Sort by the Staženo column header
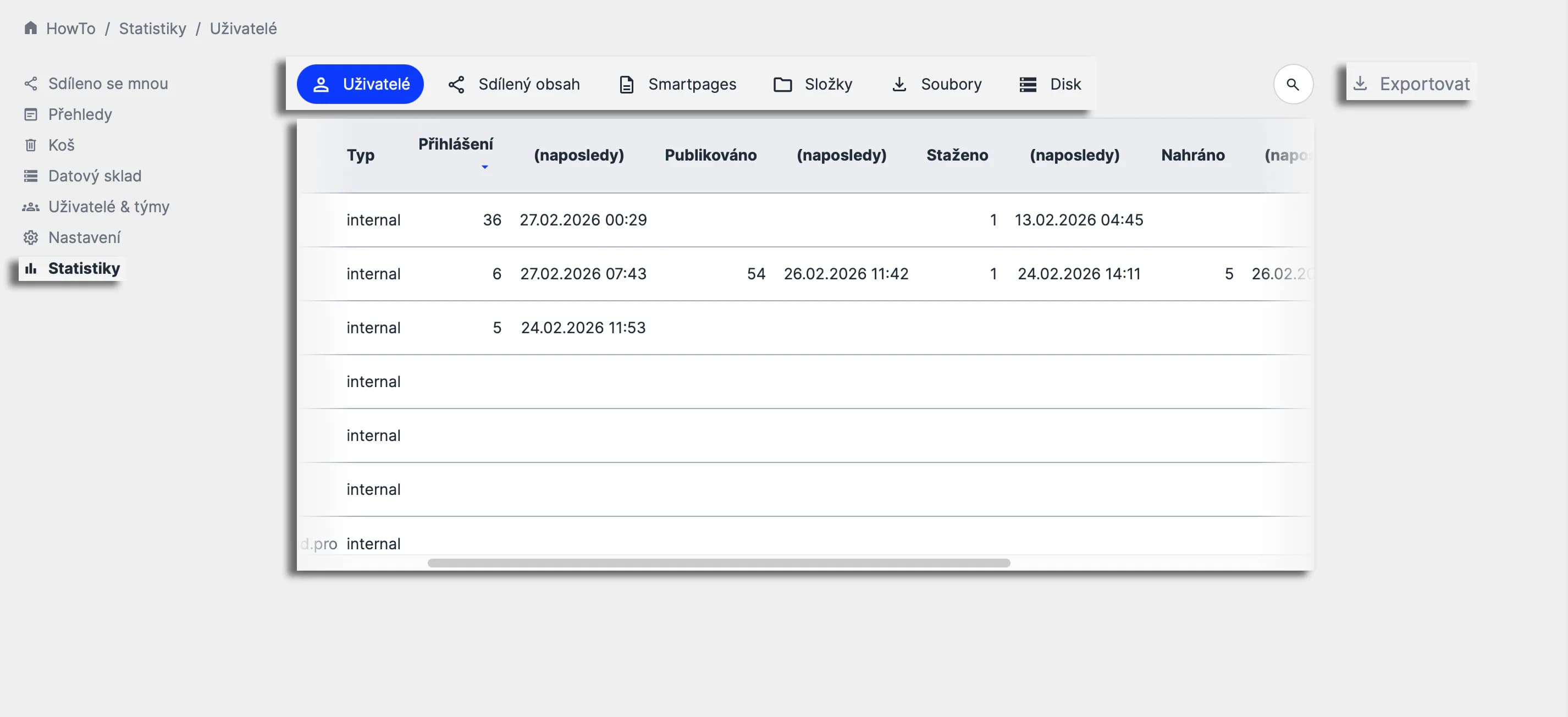1568x717 pixels. click(x=957, y=155)
